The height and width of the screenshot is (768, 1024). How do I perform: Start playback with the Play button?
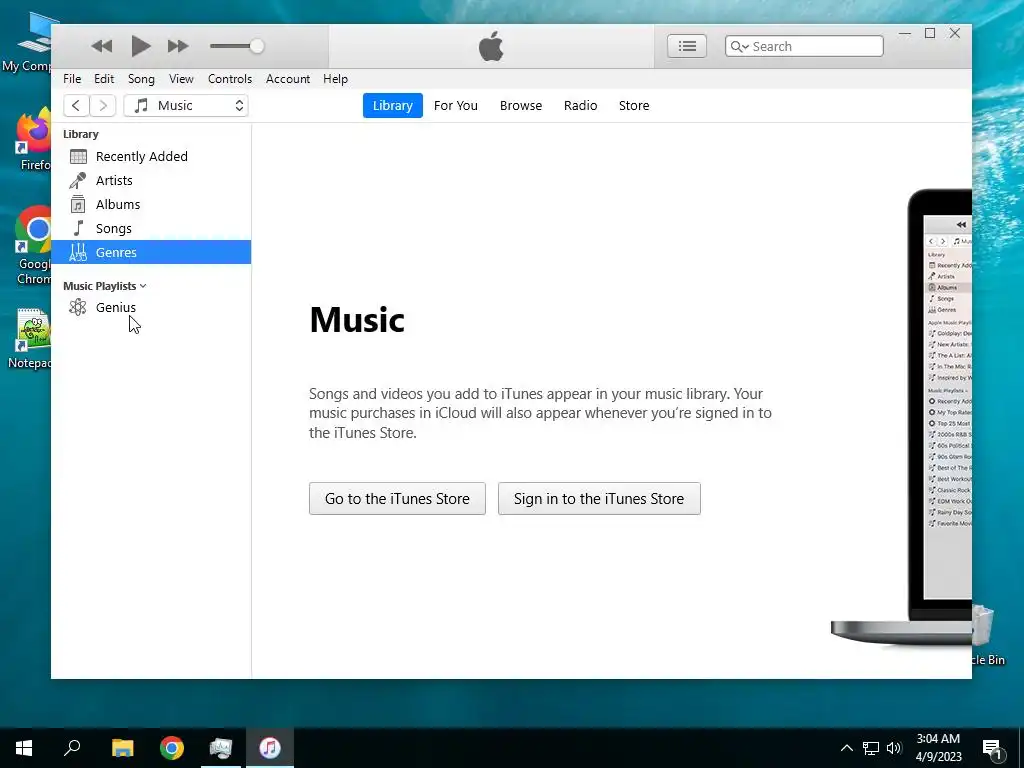[x=140, y=46]
